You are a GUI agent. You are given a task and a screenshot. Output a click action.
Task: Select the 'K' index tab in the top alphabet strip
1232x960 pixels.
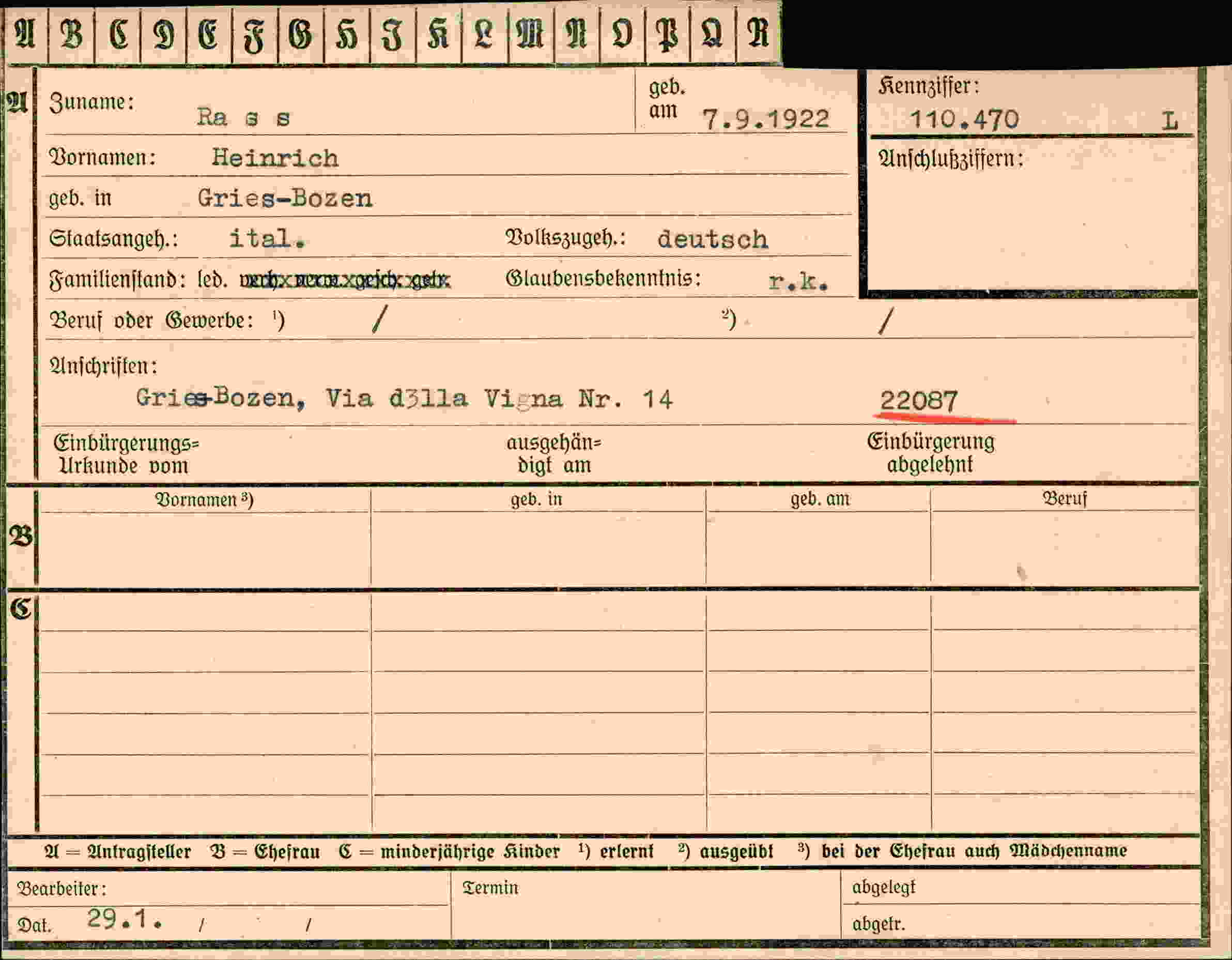pyautogui.click(x=438, y=34)
